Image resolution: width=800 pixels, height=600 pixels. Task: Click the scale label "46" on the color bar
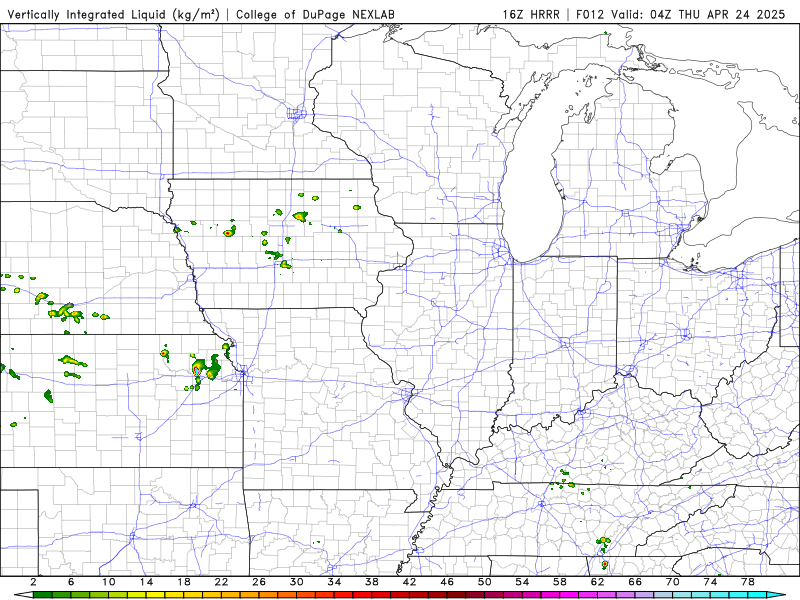click(447, 582)
